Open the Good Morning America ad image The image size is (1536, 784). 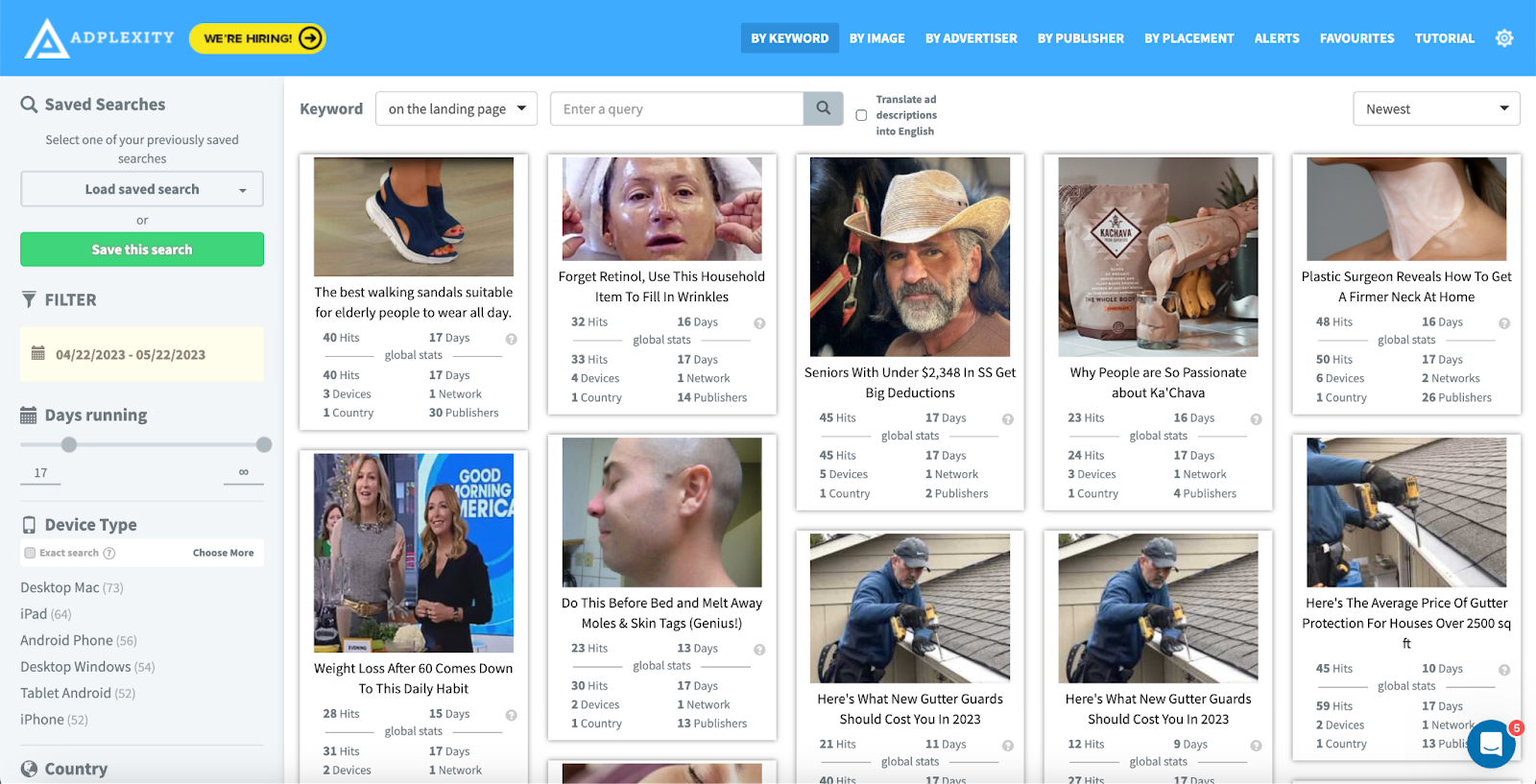414,553
